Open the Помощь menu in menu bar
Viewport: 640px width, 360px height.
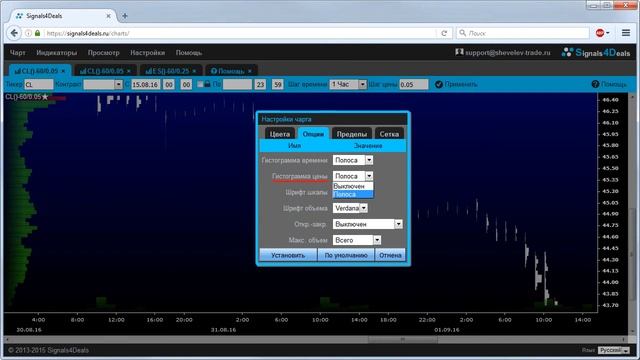[189, 53]
